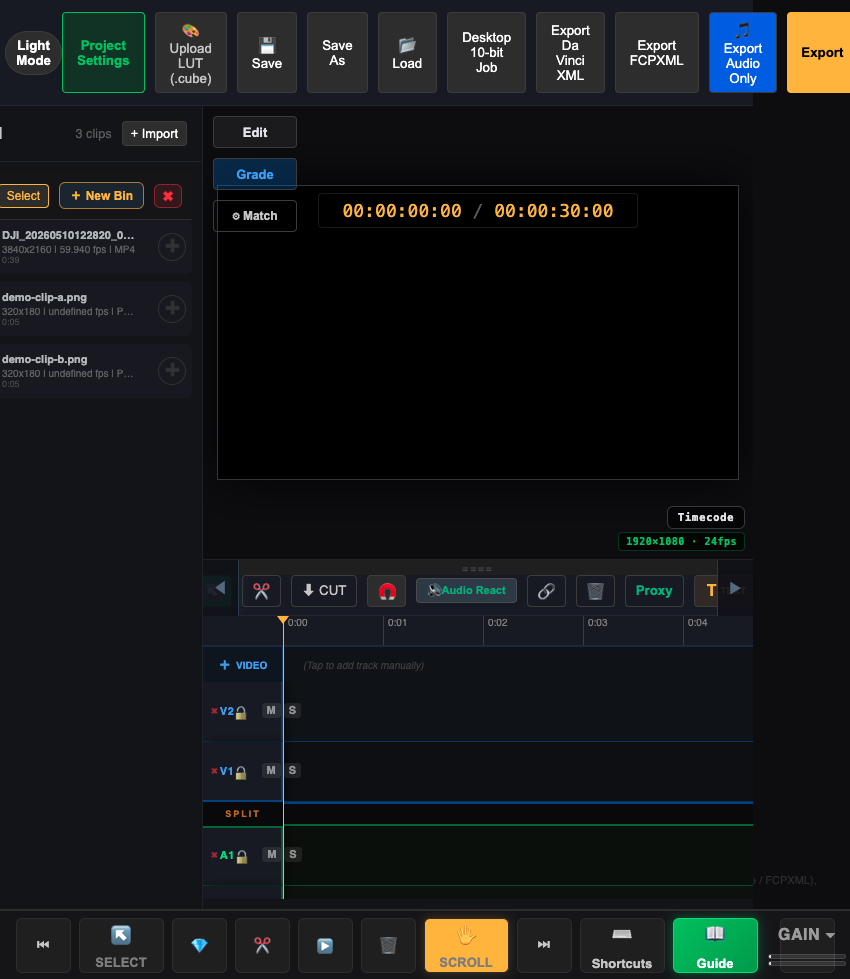This screenshot has height=979, width=850.
Task: Upload a LUT cube file
Action: (190, 53)
